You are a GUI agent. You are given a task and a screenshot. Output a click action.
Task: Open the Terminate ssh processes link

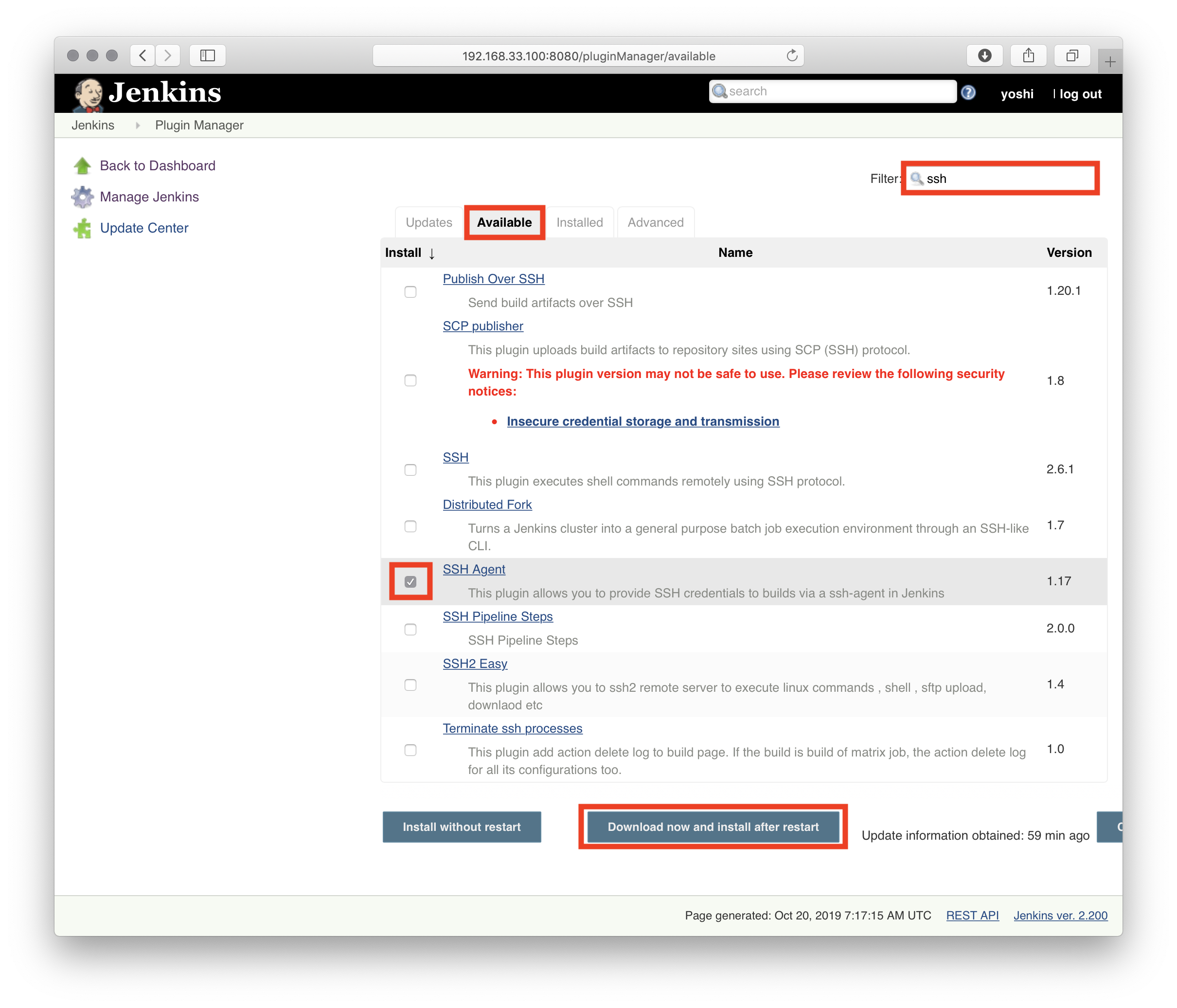tap(512, 728)
